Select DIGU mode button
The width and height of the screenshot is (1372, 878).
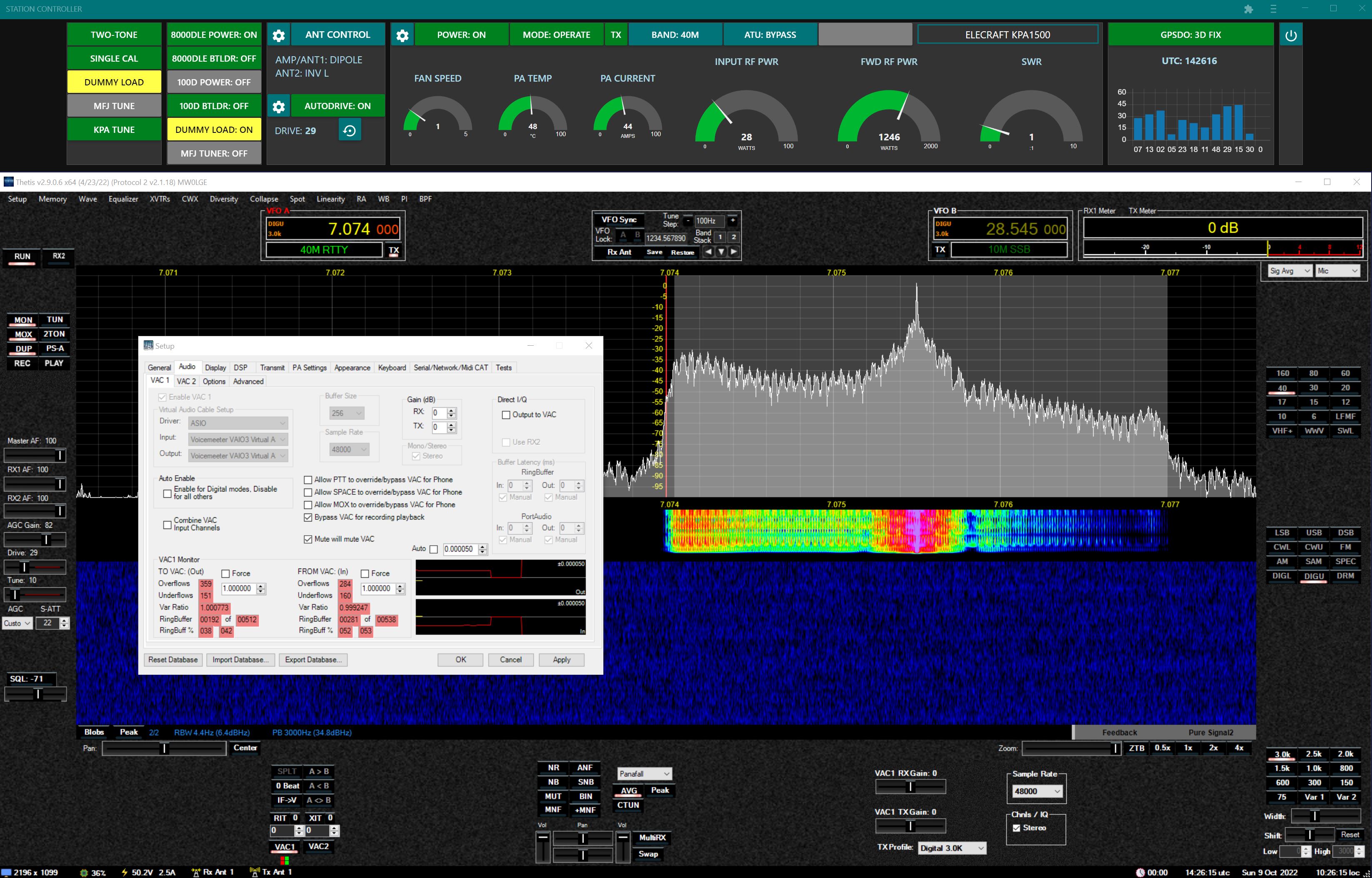[x=1314, y=576]
